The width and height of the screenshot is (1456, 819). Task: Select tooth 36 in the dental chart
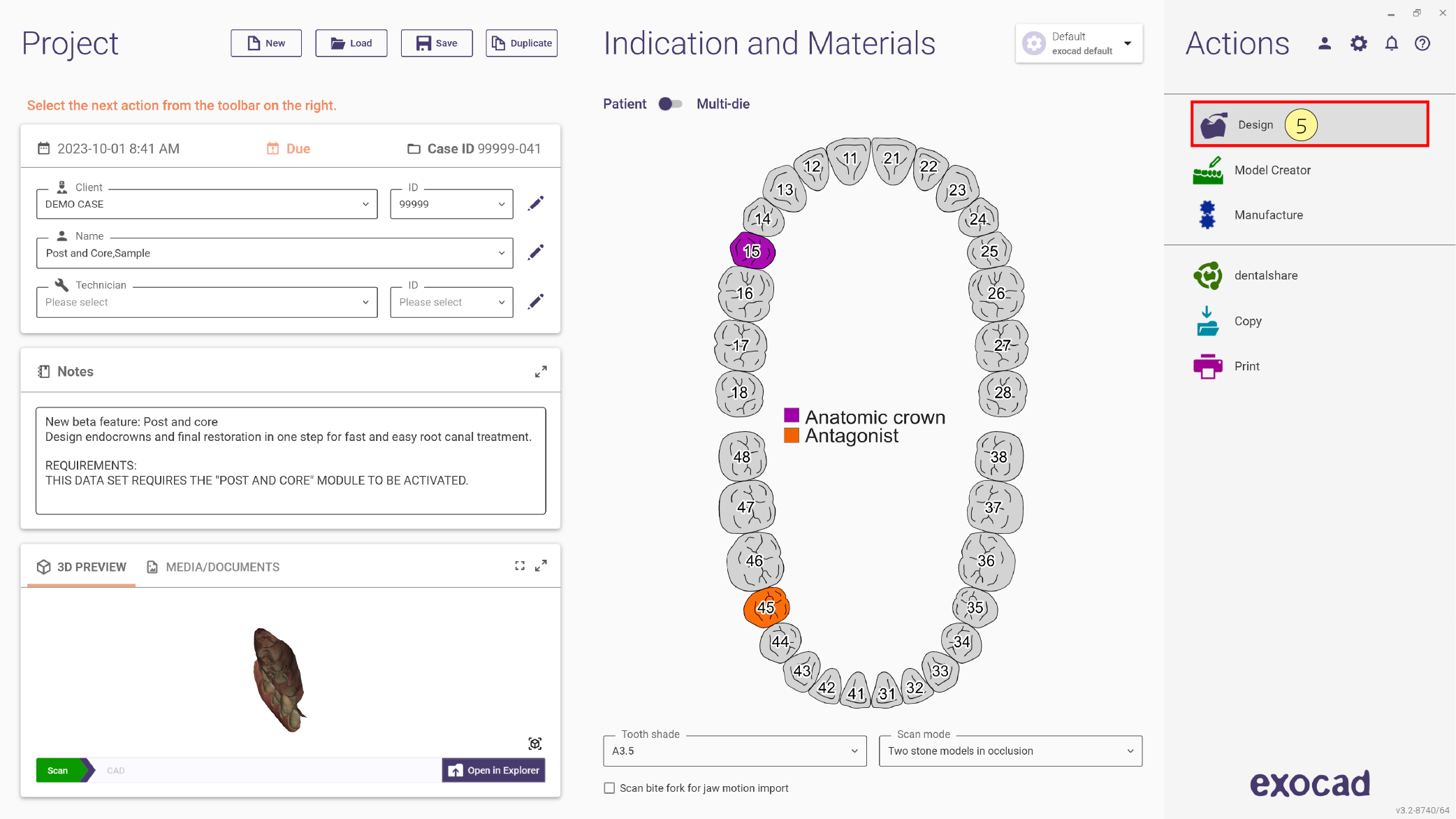tap(987, 560)
